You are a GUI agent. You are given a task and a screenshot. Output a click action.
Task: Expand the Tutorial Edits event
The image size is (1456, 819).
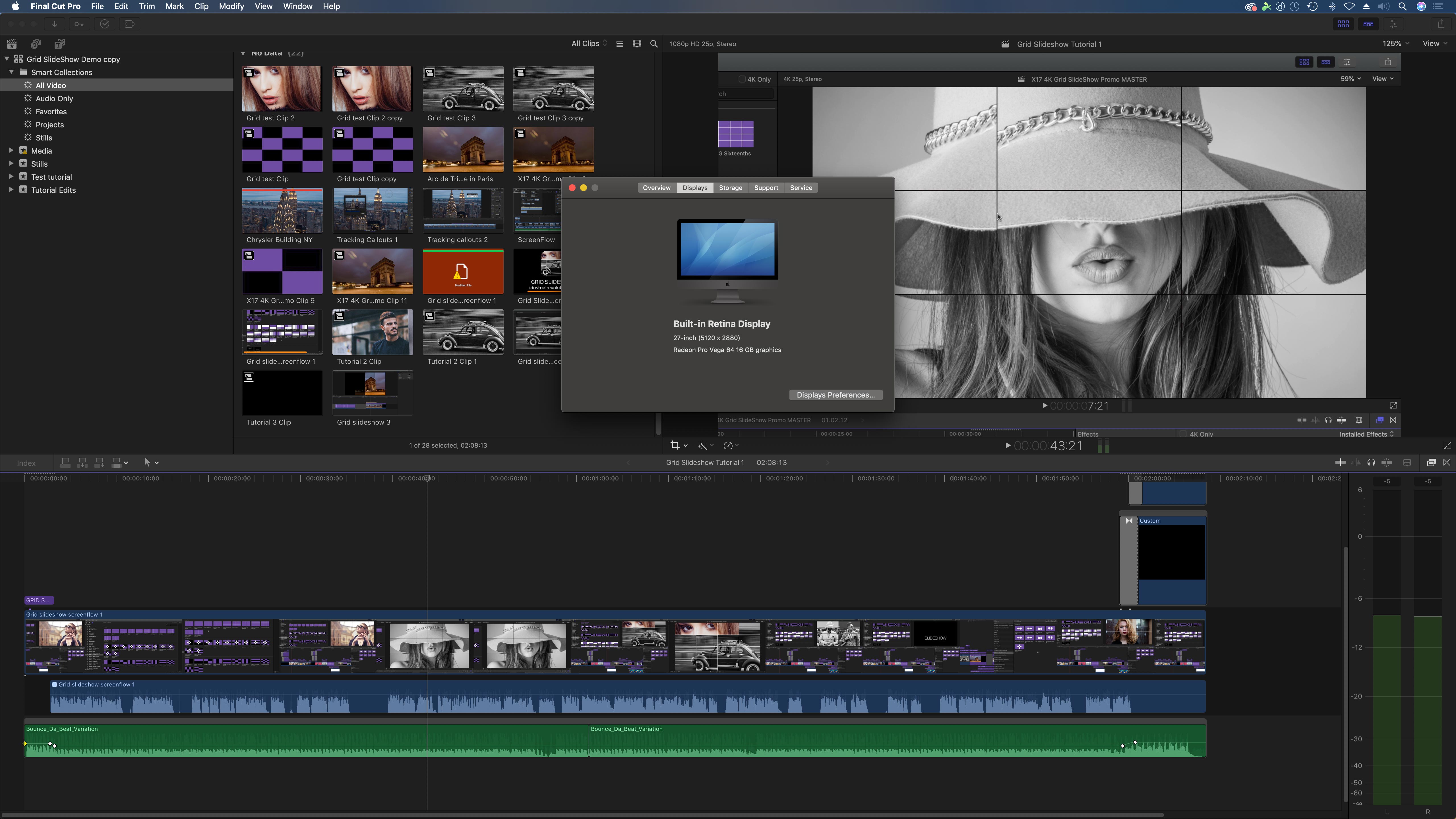click(11, 190)
